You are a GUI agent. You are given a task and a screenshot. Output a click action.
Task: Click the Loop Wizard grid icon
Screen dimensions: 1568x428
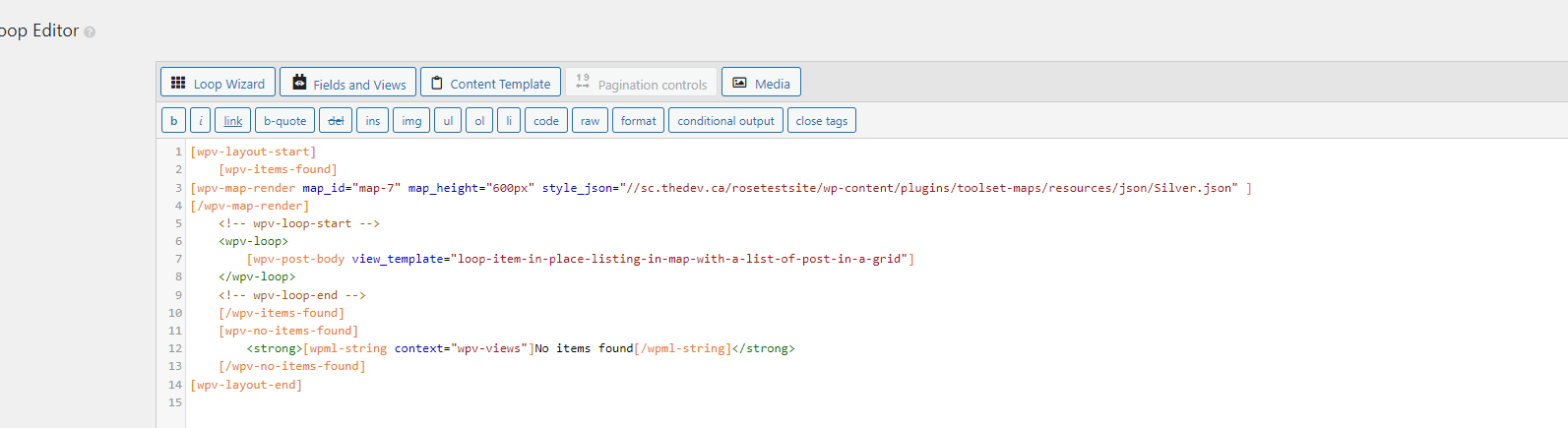(x=178, y=83)
